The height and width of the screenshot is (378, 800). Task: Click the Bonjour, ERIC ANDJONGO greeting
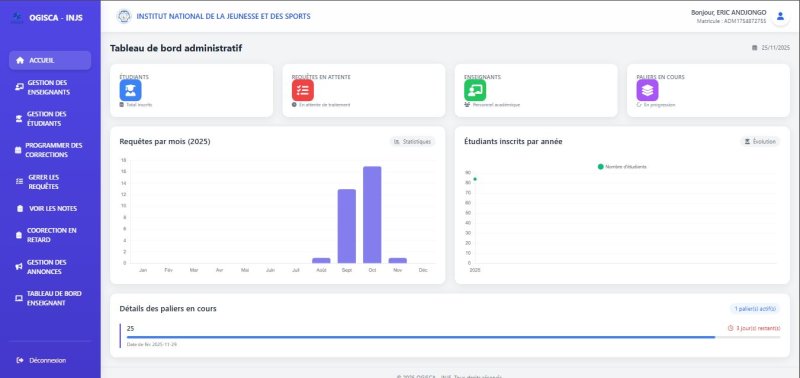[729, 12]
